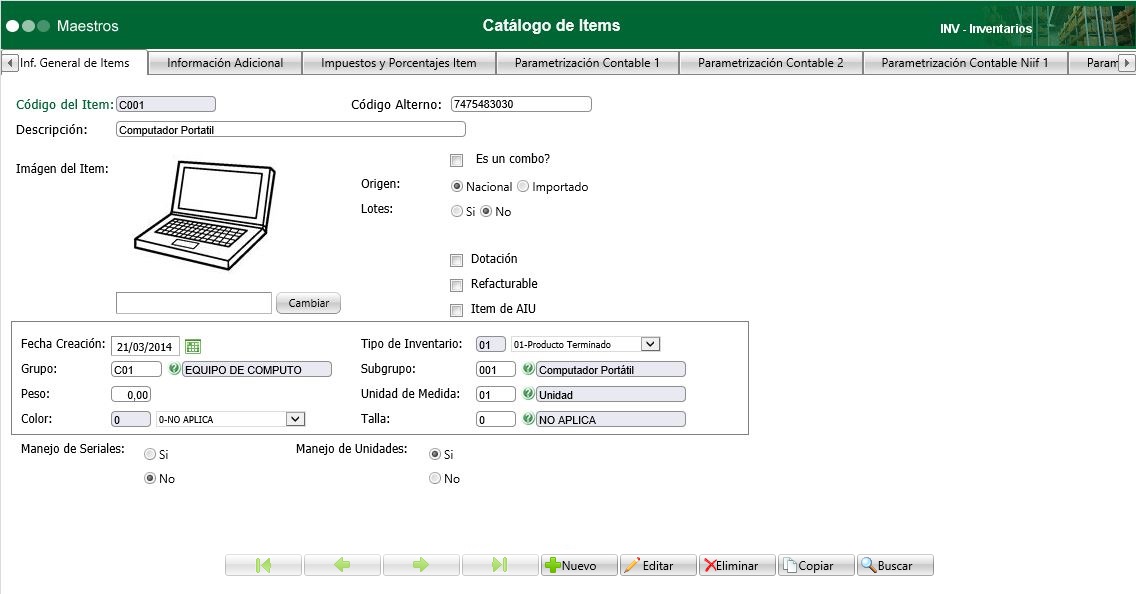Open the Tipo de Inventario dropdown
Screen dimensions: 1136x594
650,344
